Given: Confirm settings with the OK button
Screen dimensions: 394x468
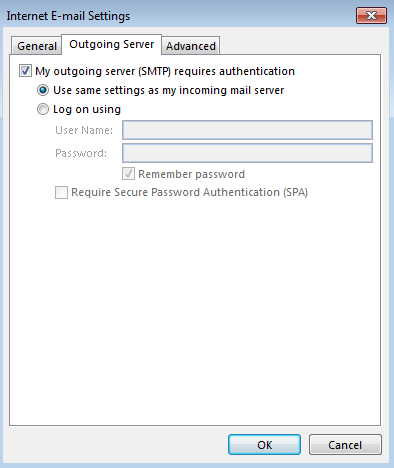Looking at the screenshot, I should click(264, 445).
